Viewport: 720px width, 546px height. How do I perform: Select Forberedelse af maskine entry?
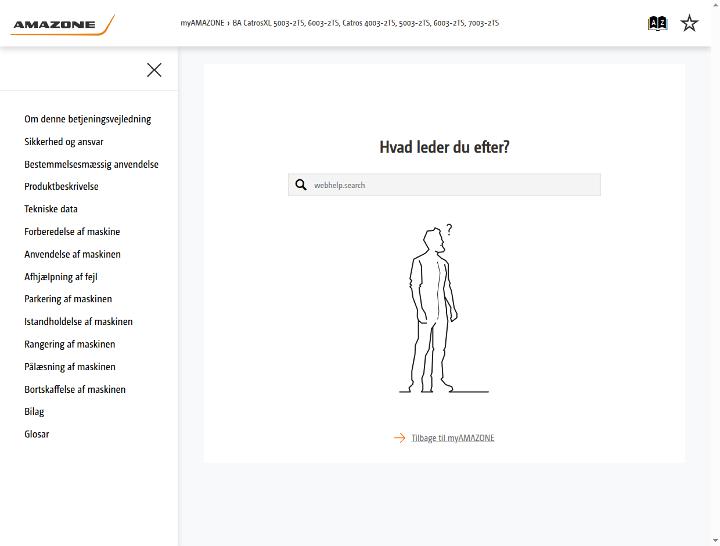[72, 232]
